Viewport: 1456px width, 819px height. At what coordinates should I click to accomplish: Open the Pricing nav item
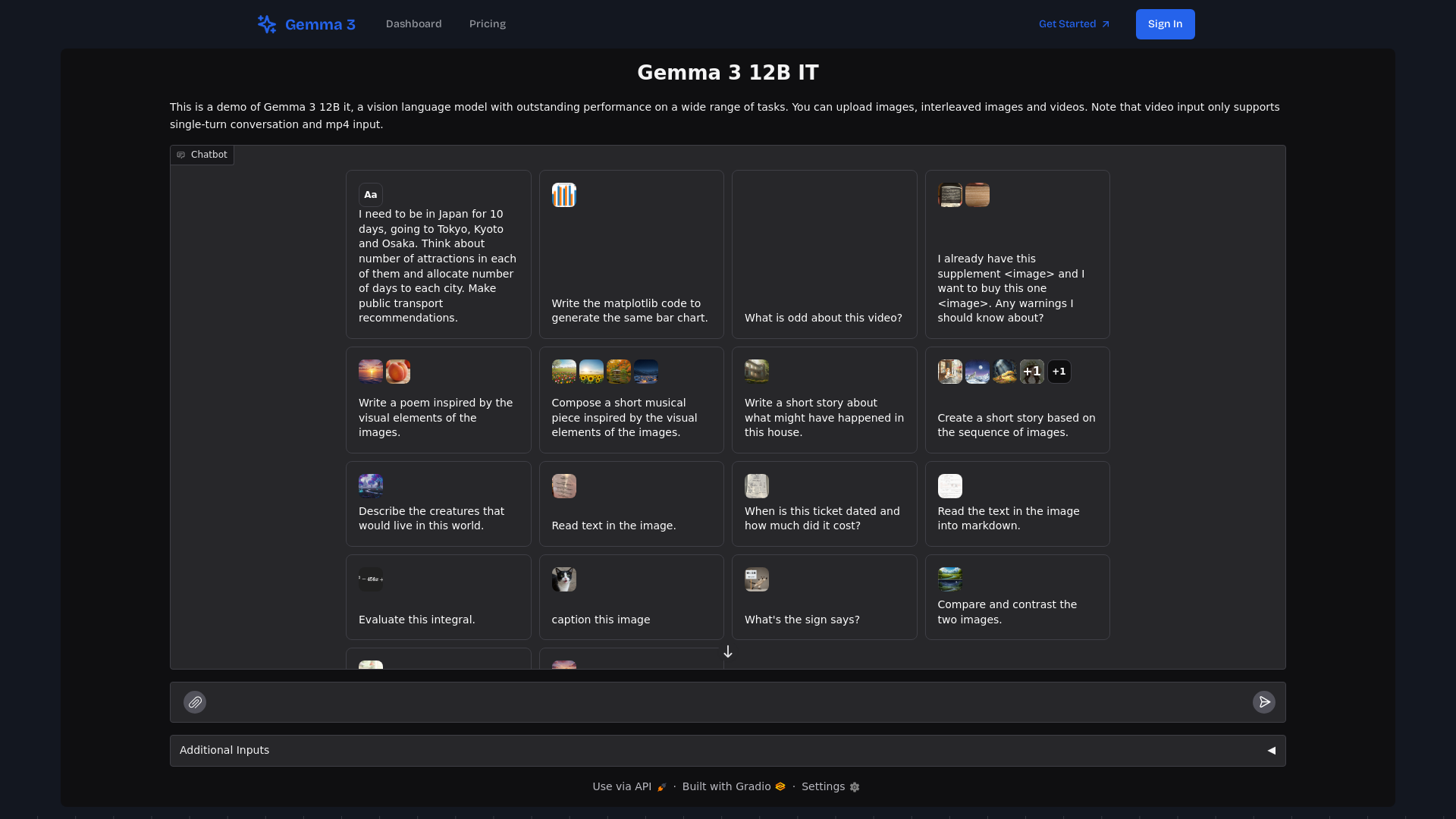pyautogui.click(x=488, y=24)
